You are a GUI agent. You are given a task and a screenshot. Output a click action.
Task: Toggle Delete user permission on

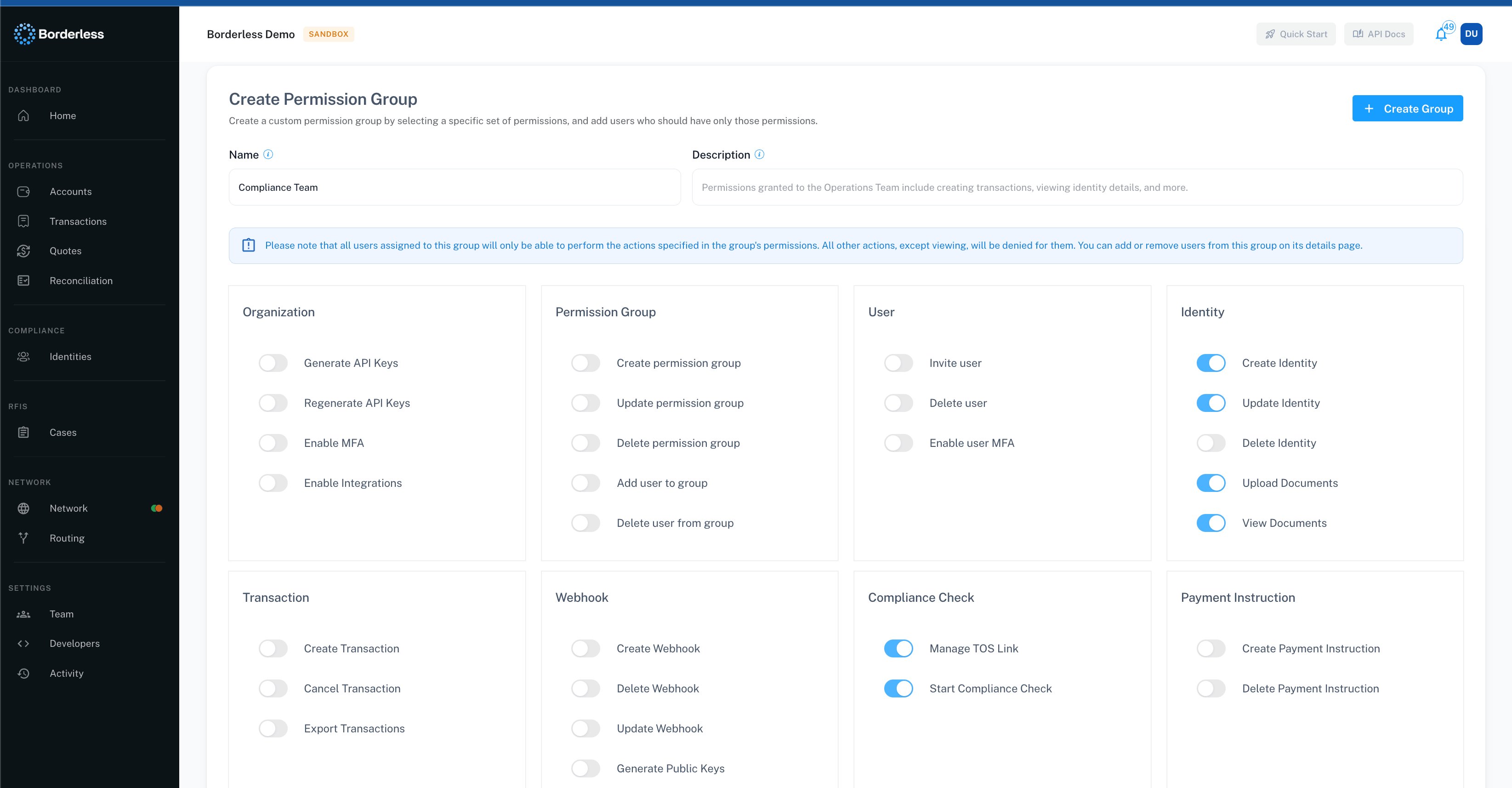point(898,403)
